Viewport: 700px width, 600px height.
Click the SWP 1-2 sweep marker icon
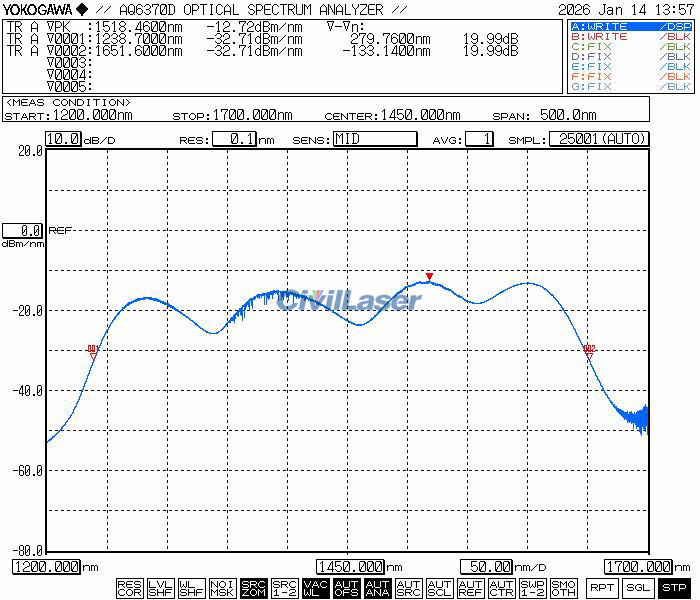click(532, 589)
